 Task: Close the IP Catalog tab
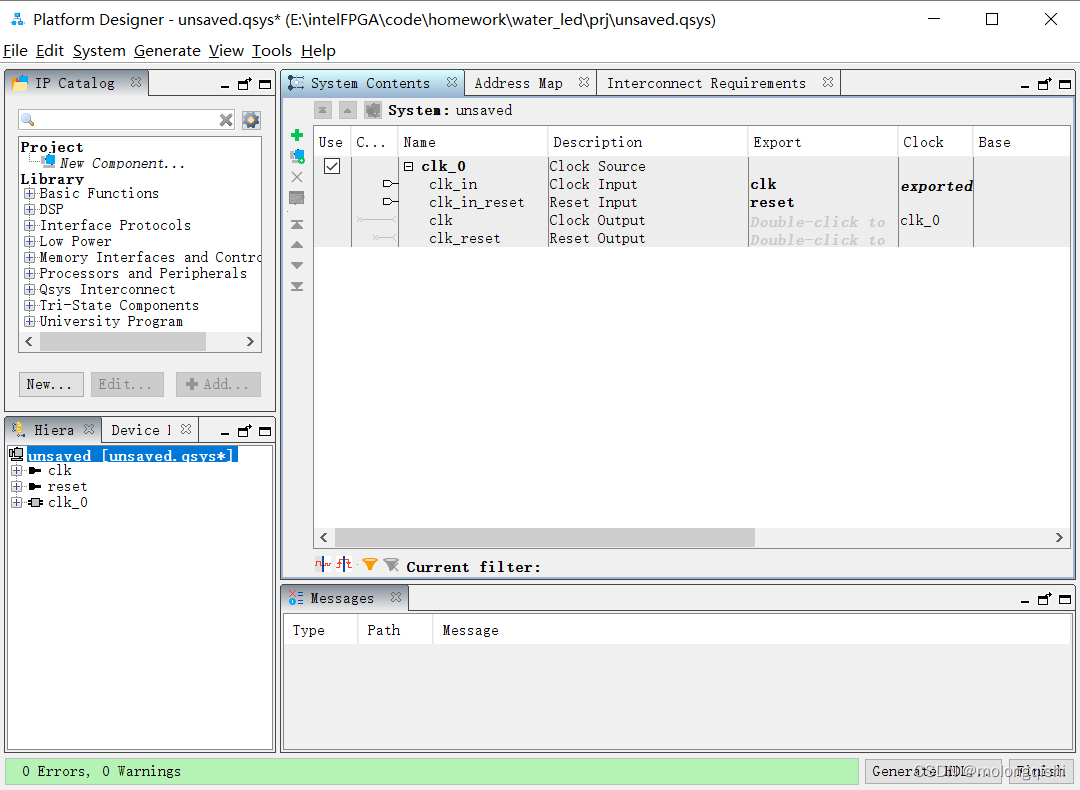[136, 82]
